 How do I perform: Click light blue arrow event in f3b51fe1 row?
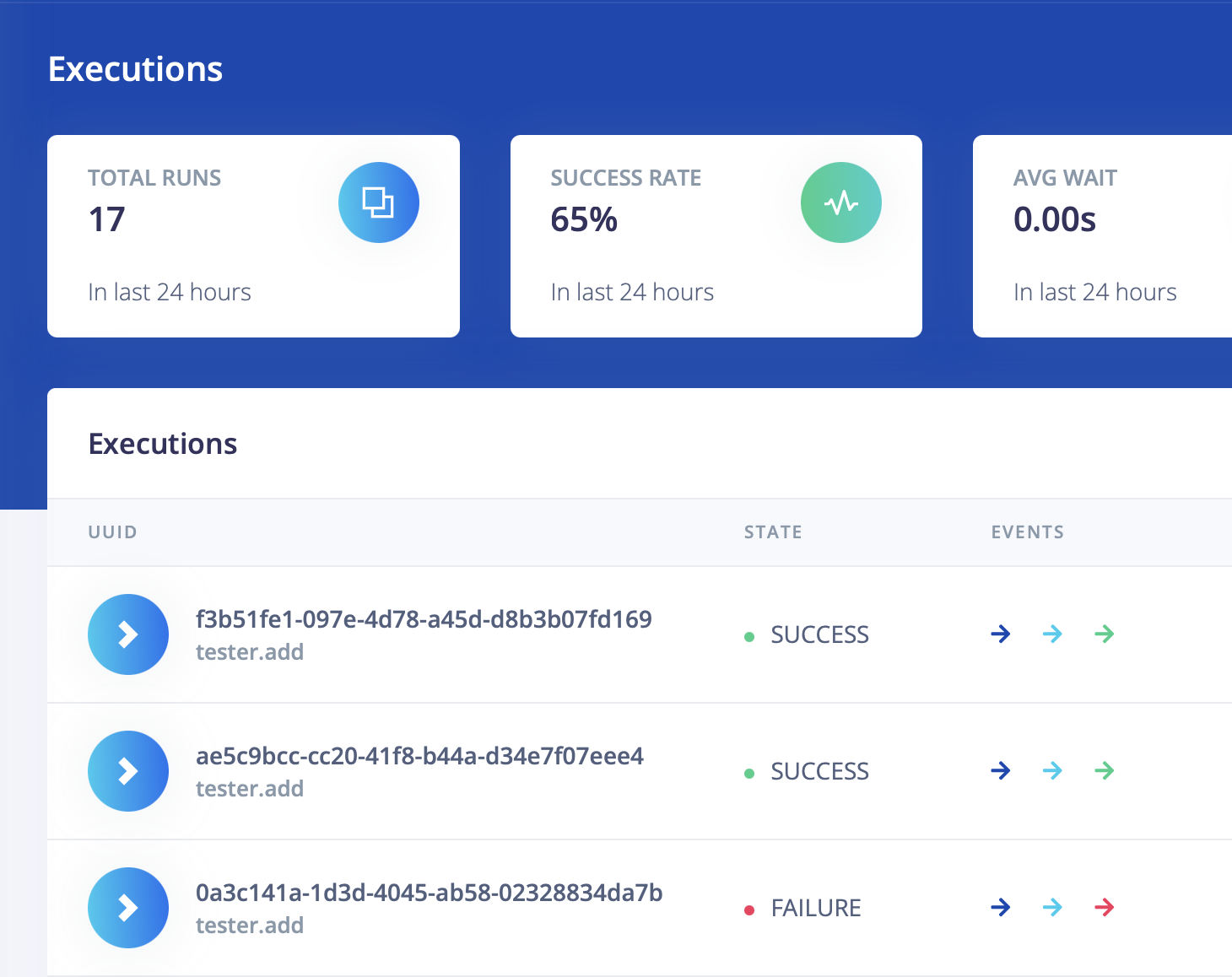click(x=1052, y=634)
